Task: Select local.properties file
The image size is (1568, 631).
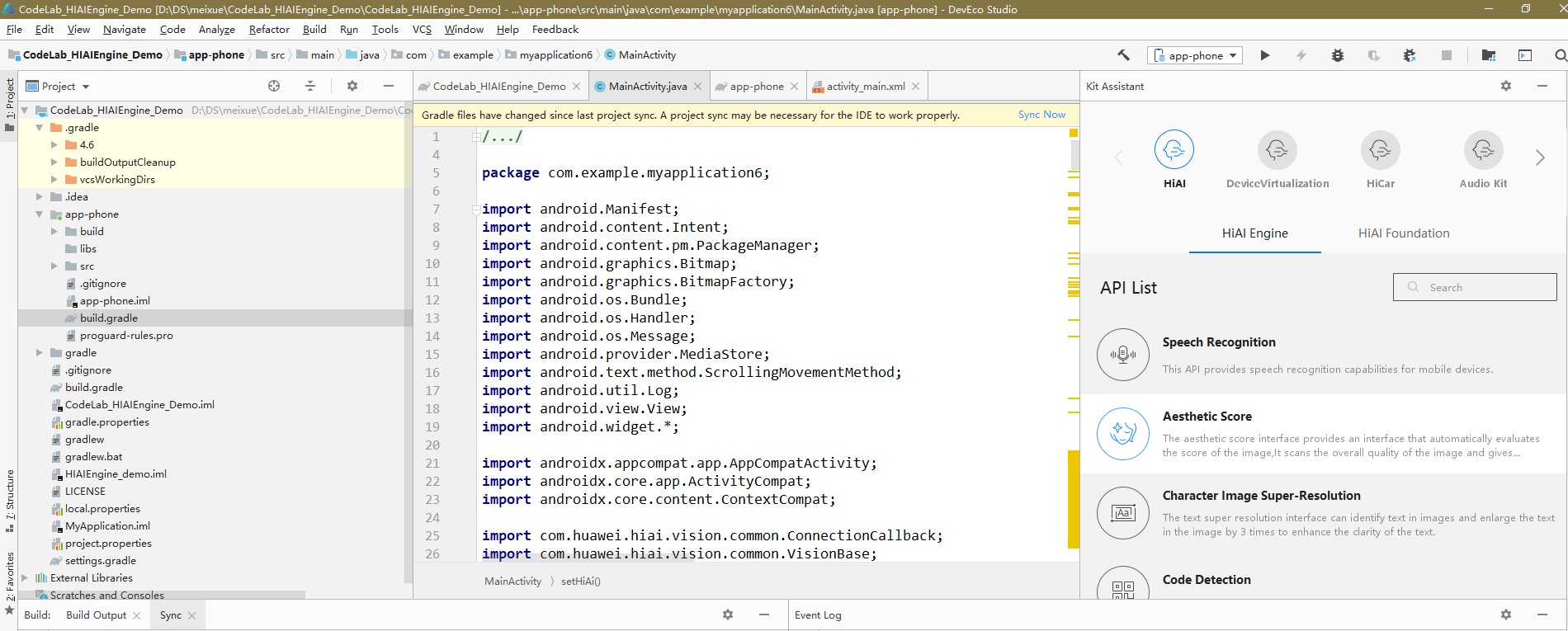Action: 102,509
